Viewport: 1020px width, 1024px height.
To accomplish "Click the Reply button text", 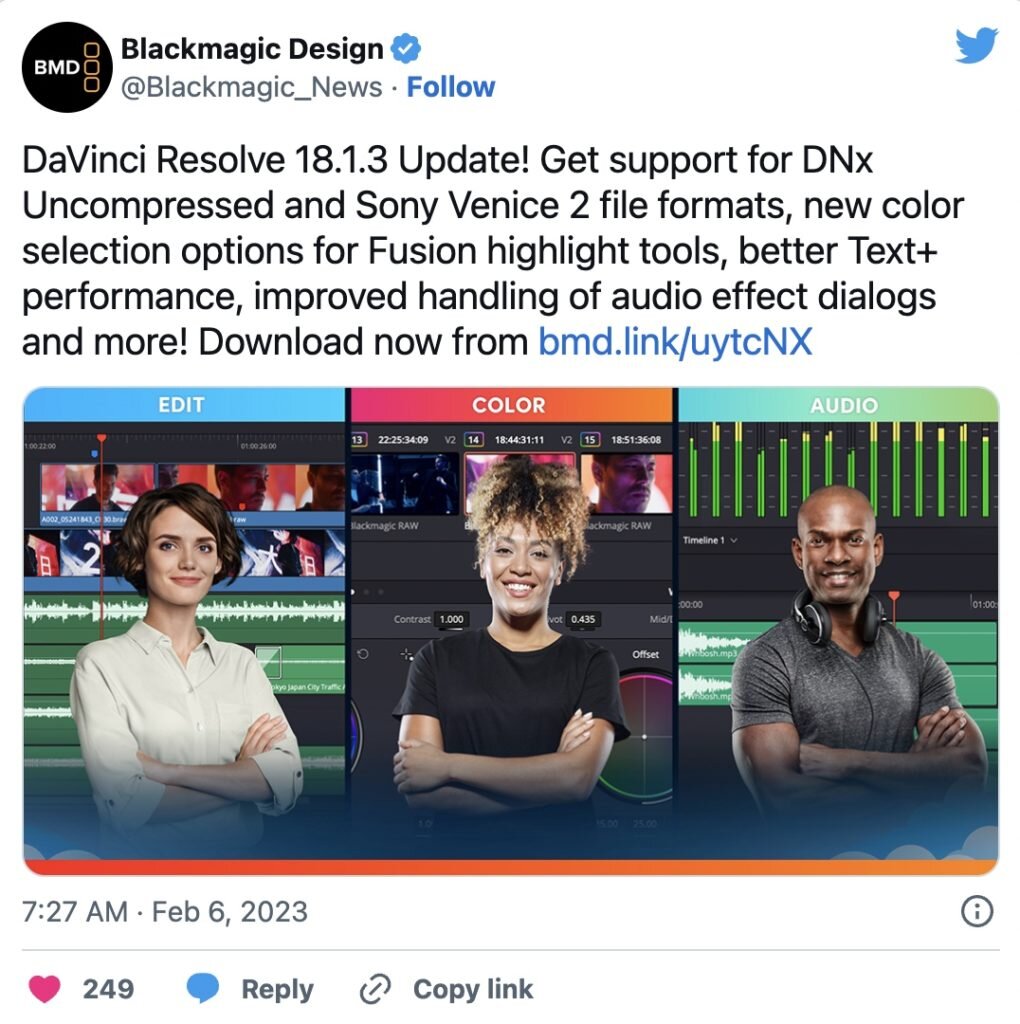I will 278,989.
